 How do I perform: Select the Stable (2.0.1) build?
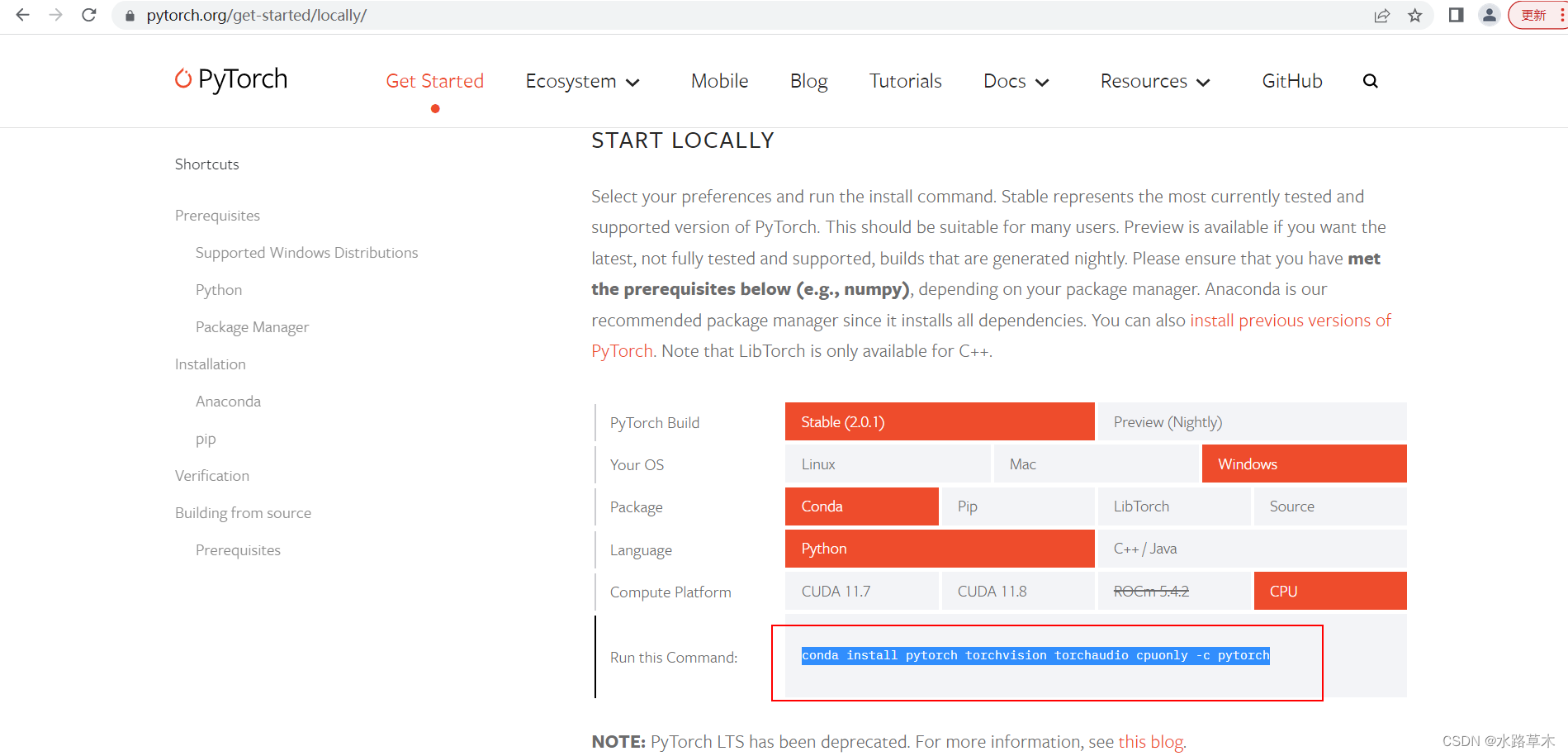[940, 421]
